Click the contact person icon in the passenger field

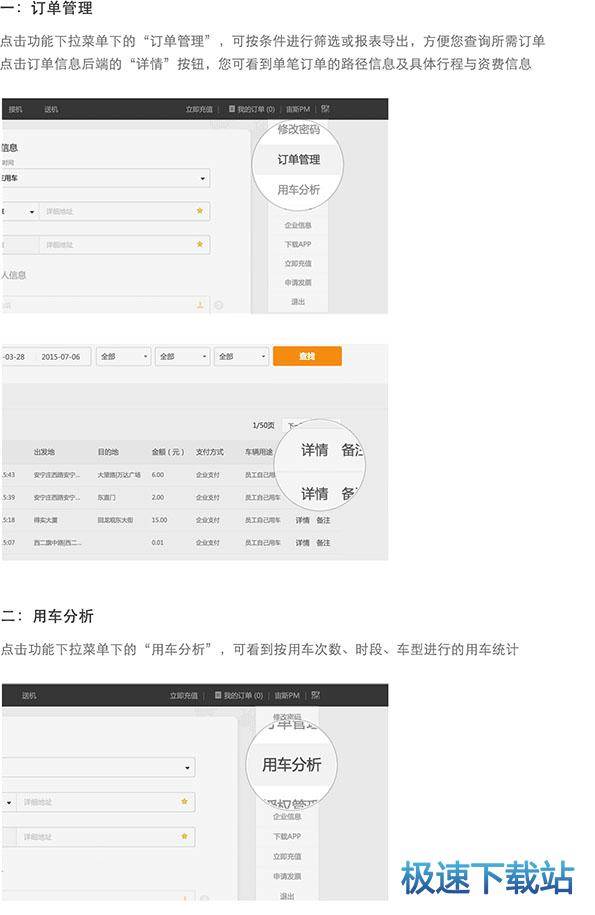(x=200, y=305)
